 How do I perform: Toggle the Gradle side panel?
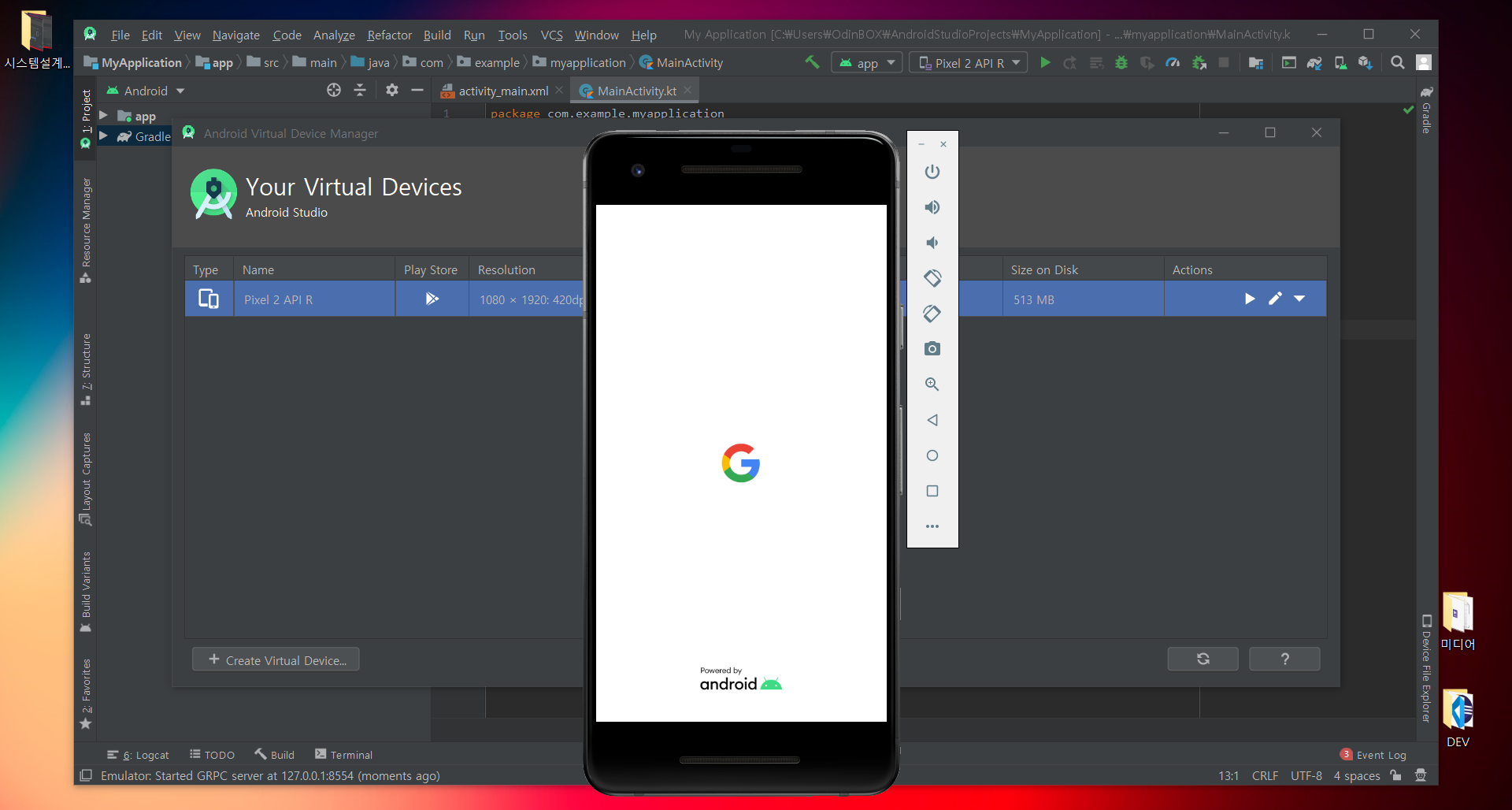tap(1426, 110)
